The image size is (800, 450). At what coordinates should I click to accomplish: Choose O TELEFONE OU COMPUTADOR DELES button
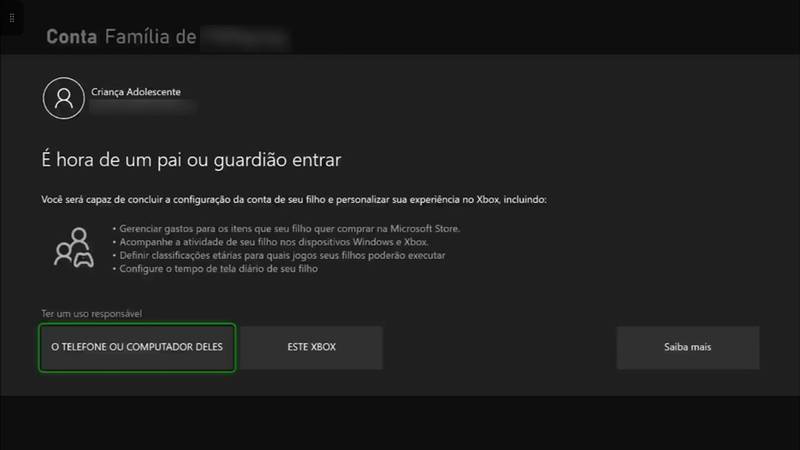click(137, 347)
